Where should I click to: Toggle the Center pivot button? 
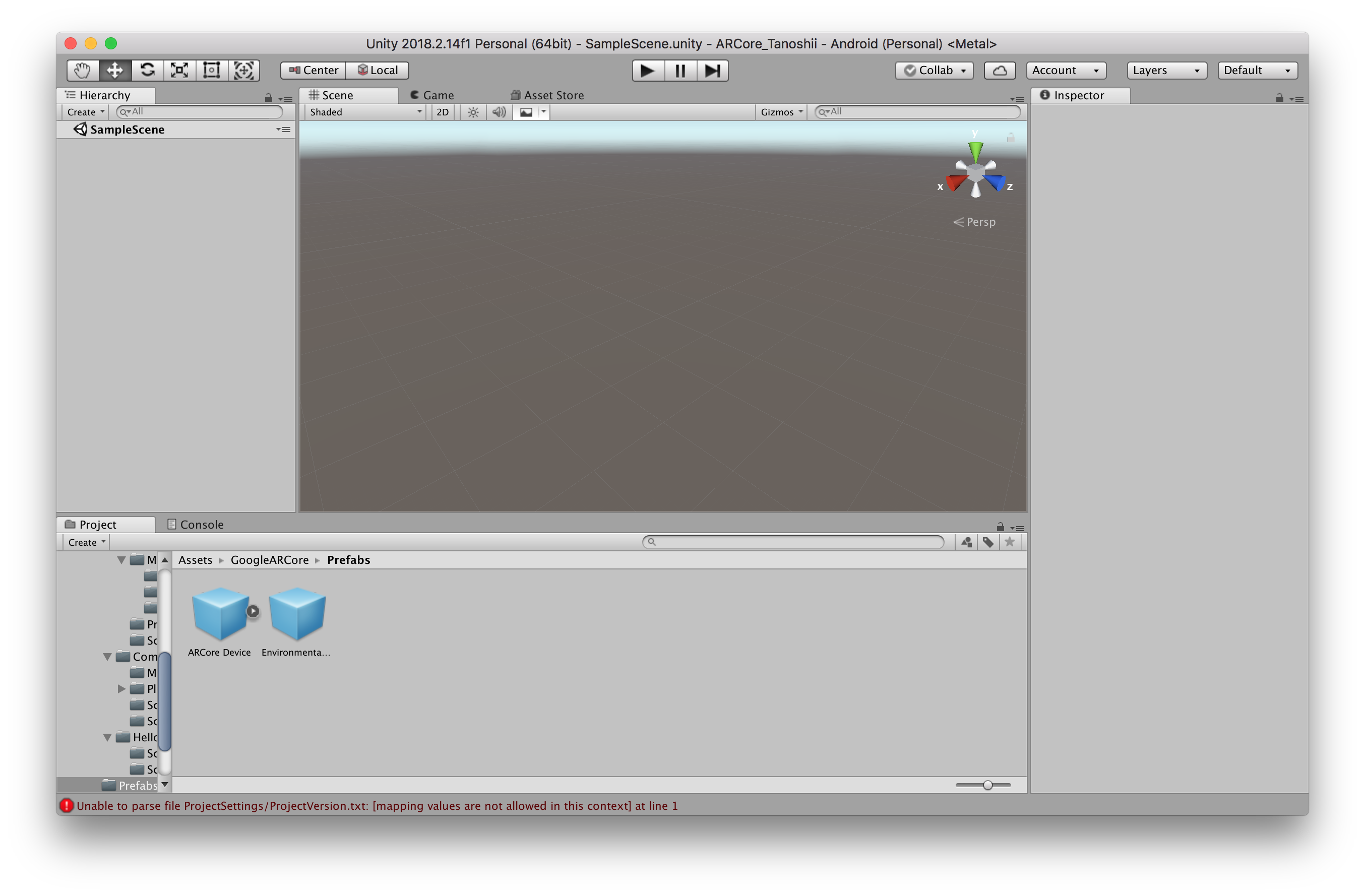click(x=313, y=71)
